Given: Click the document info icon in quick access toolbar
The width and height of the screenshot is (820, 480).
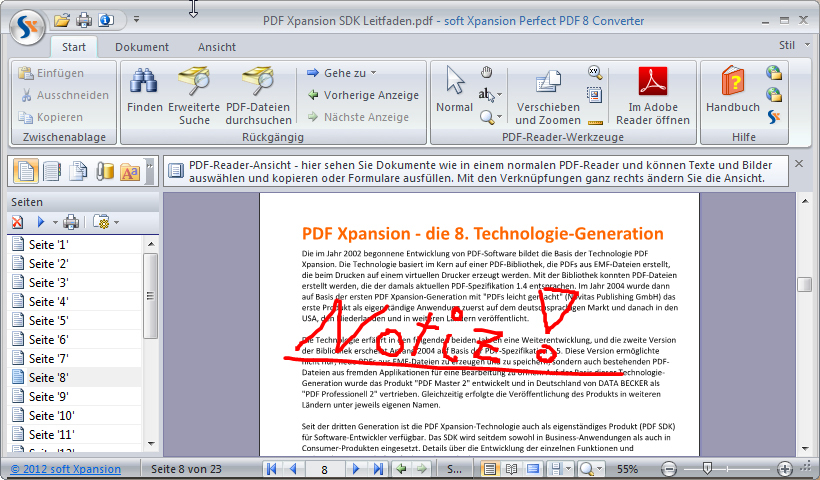Looking at the screenshot, I should point(106,20).
